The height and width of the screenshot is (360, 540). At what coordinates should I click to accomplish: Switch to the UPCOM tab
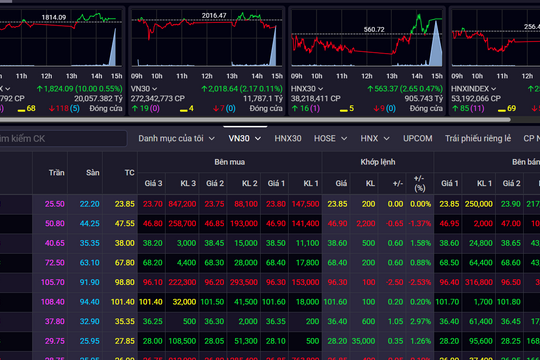(418, 138)
